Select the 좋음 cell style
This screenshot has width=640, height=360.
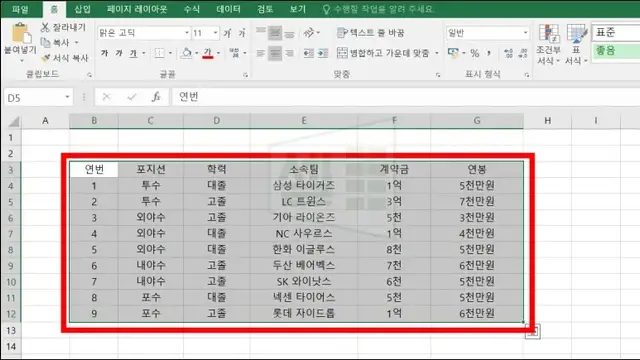(616, 51)
